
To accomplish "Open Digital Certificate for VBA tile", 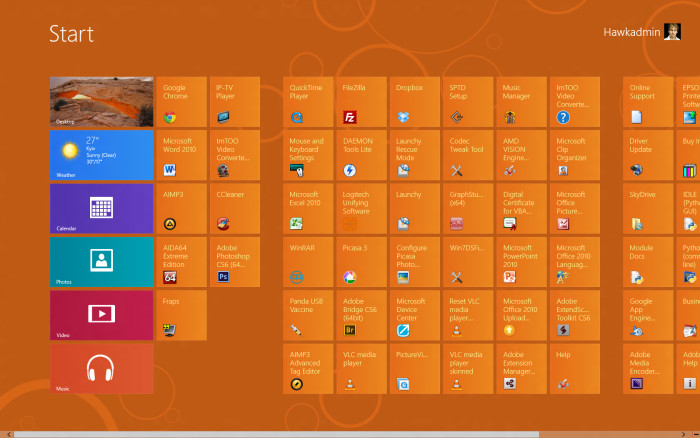I will point(521,209).
